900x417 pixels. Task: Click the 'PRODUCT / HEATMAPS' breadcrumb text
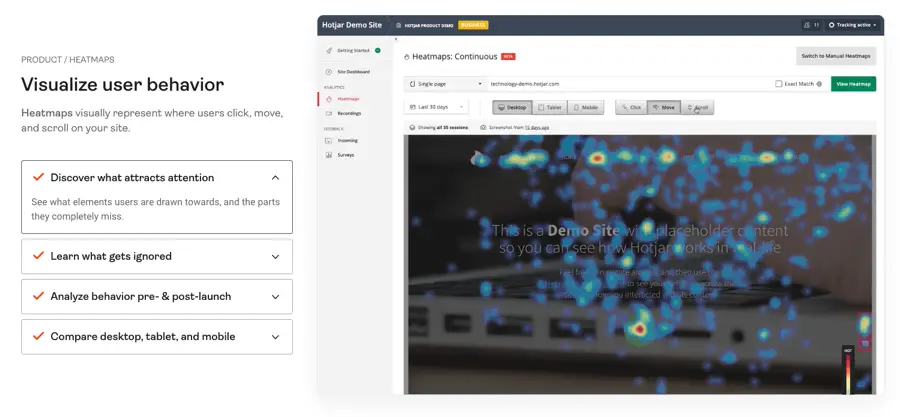68,60
